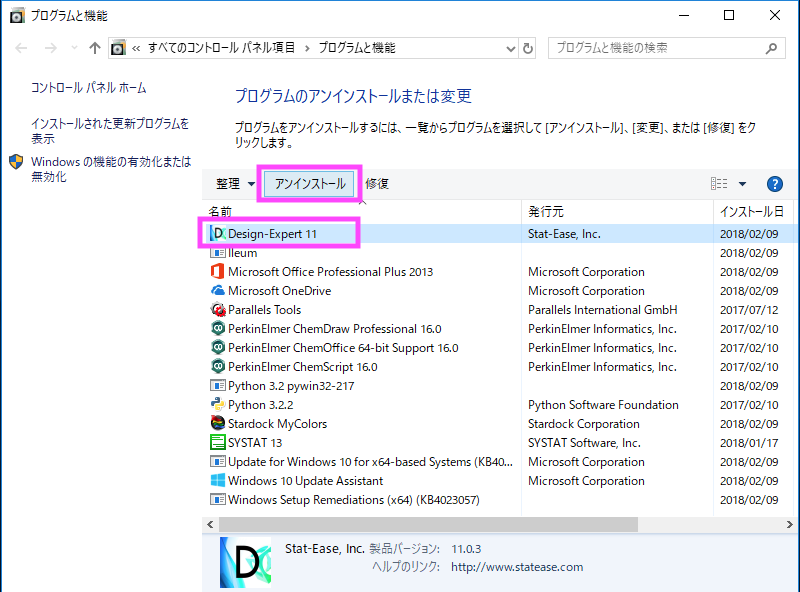
Task: Click http://www.statease.com in details pane
Action: (517, 567)
